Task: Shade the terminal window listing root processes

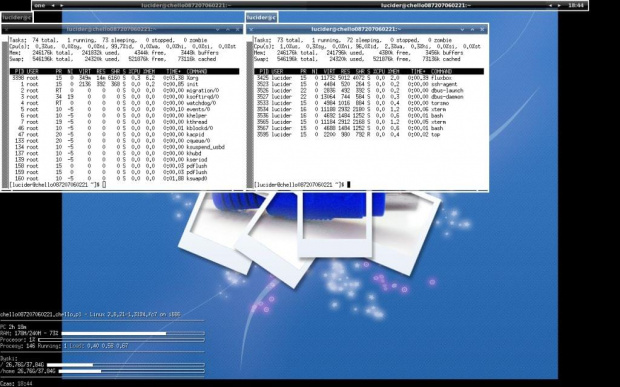Action: point(217,29)
